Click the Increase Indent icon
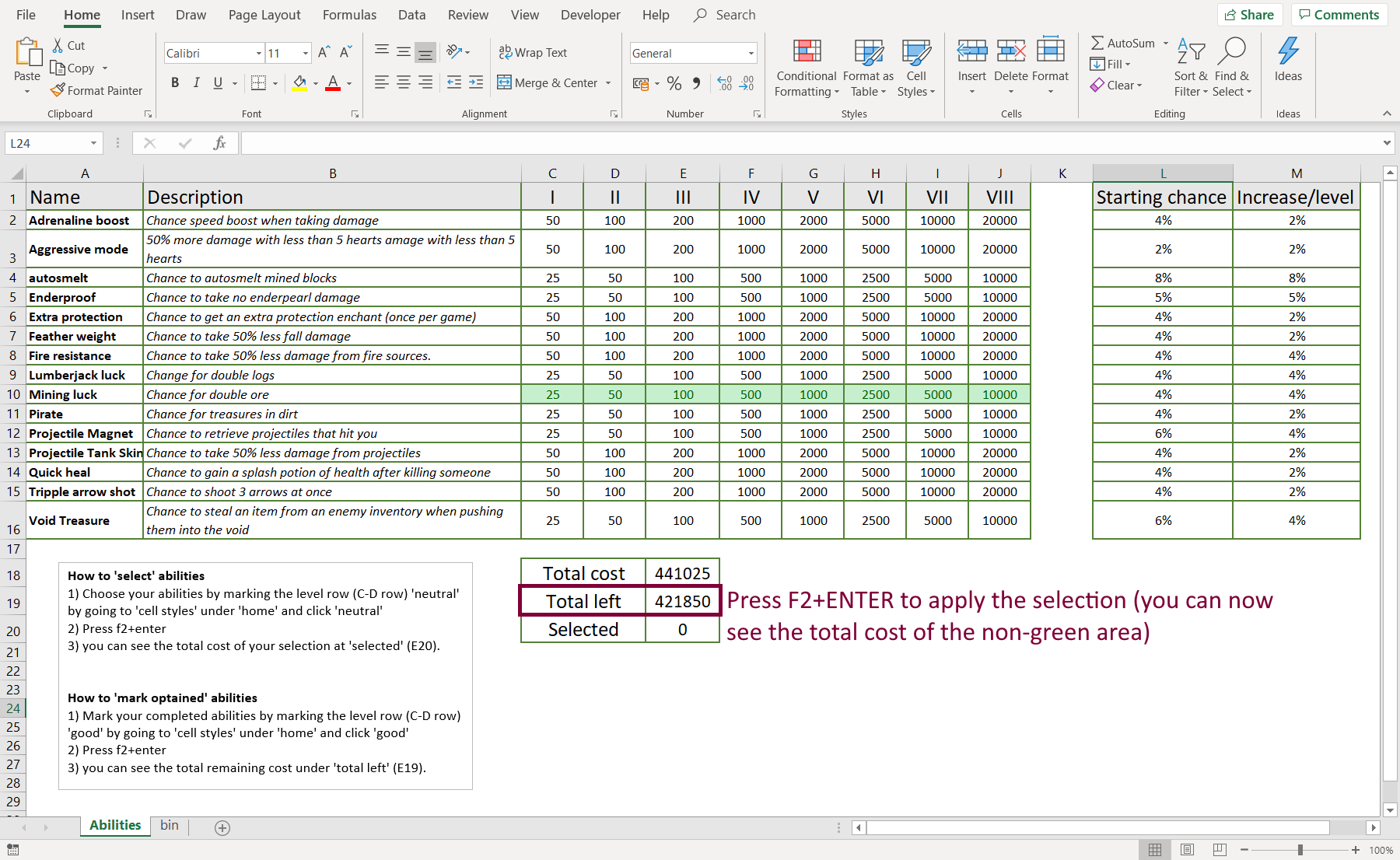 click(476, 82)
